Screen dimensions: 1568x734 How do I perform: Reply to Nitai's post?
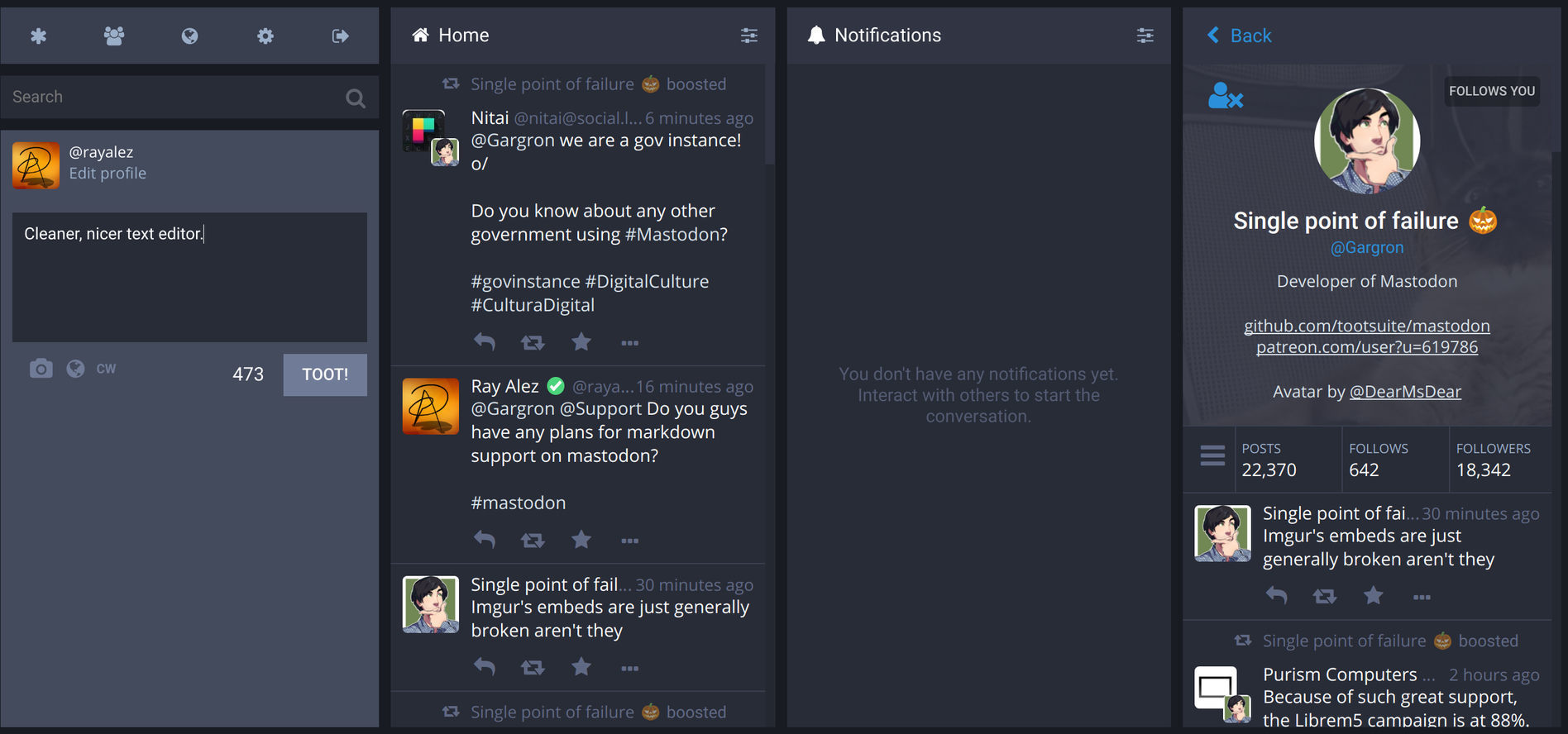(485, 341)
